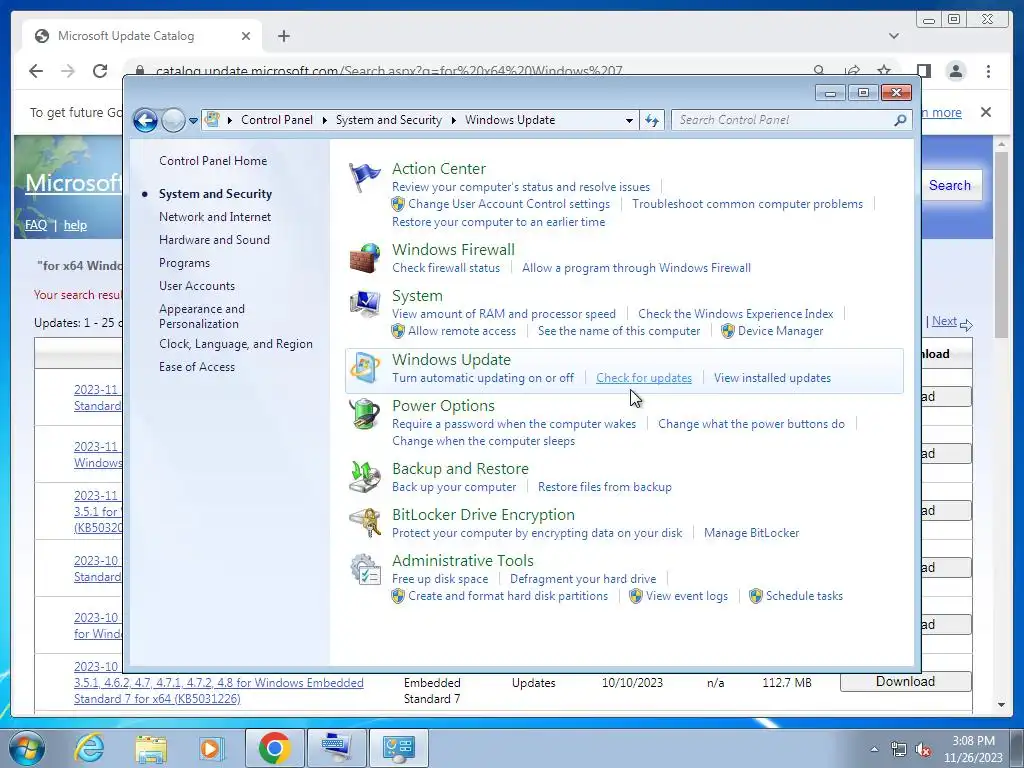Screen dimensions: 1024x768
Task: Click View installed updates link
Action: point(773,378)
